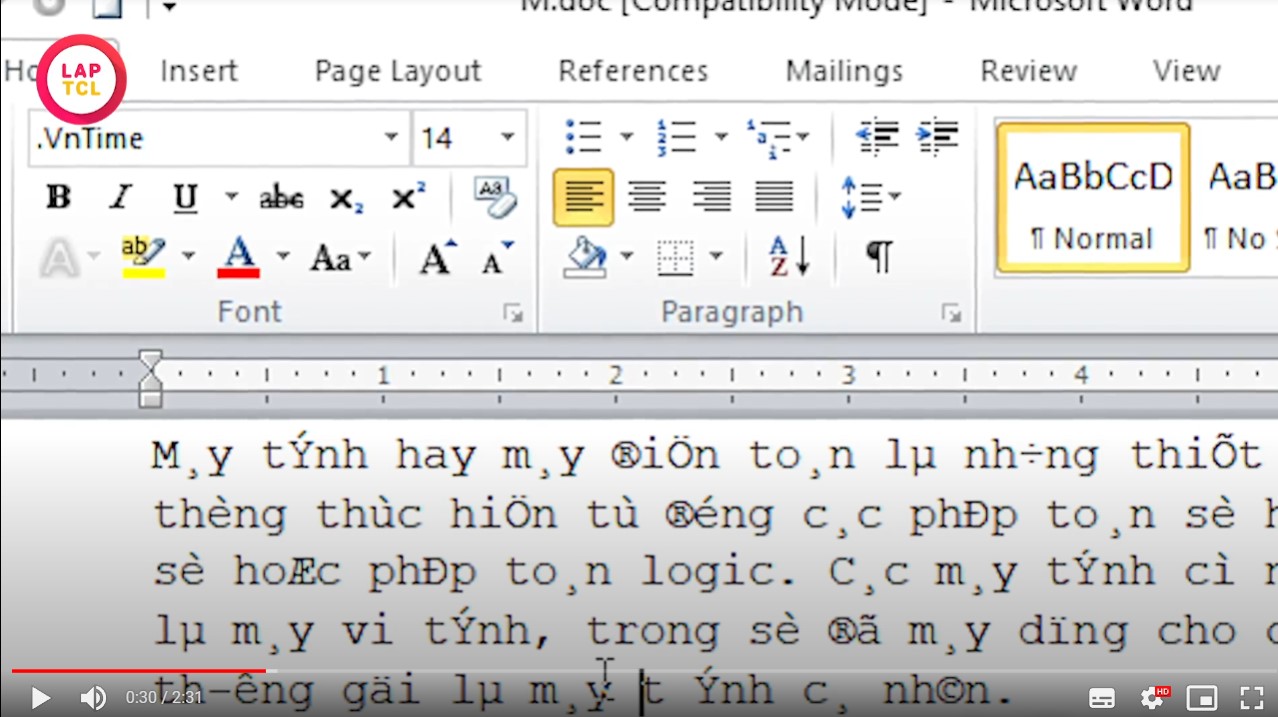Image resolution: width=1278 pixels, height=717 pixels.
Task: Switch to the Mailings ribbon tab
Action: point(843,71)
